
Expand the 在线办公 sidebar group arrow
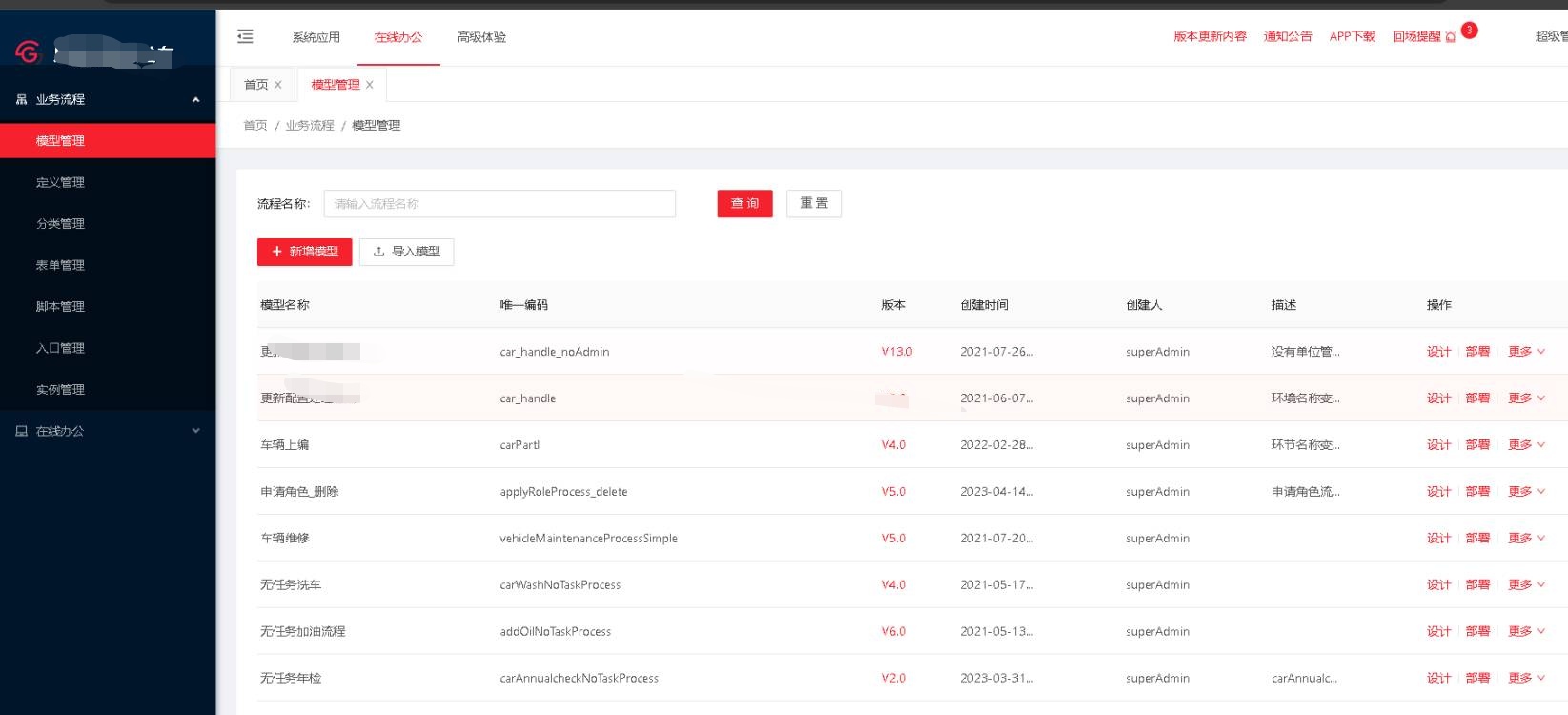pyautogui.click(x=195, y=431)
